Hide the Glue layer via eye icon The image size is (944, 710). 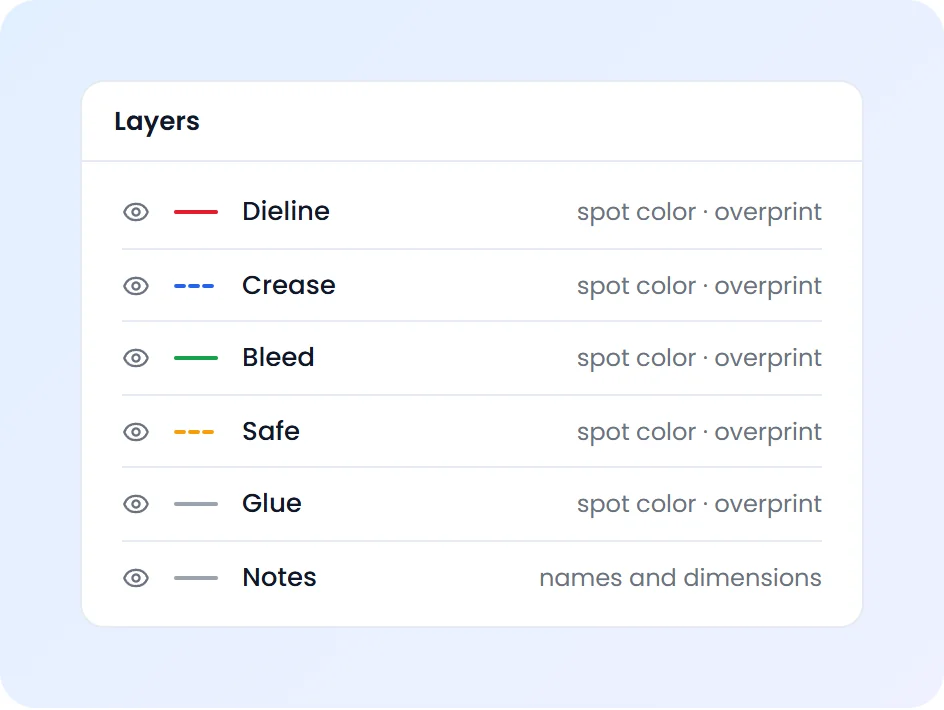(x=136, y=503)
